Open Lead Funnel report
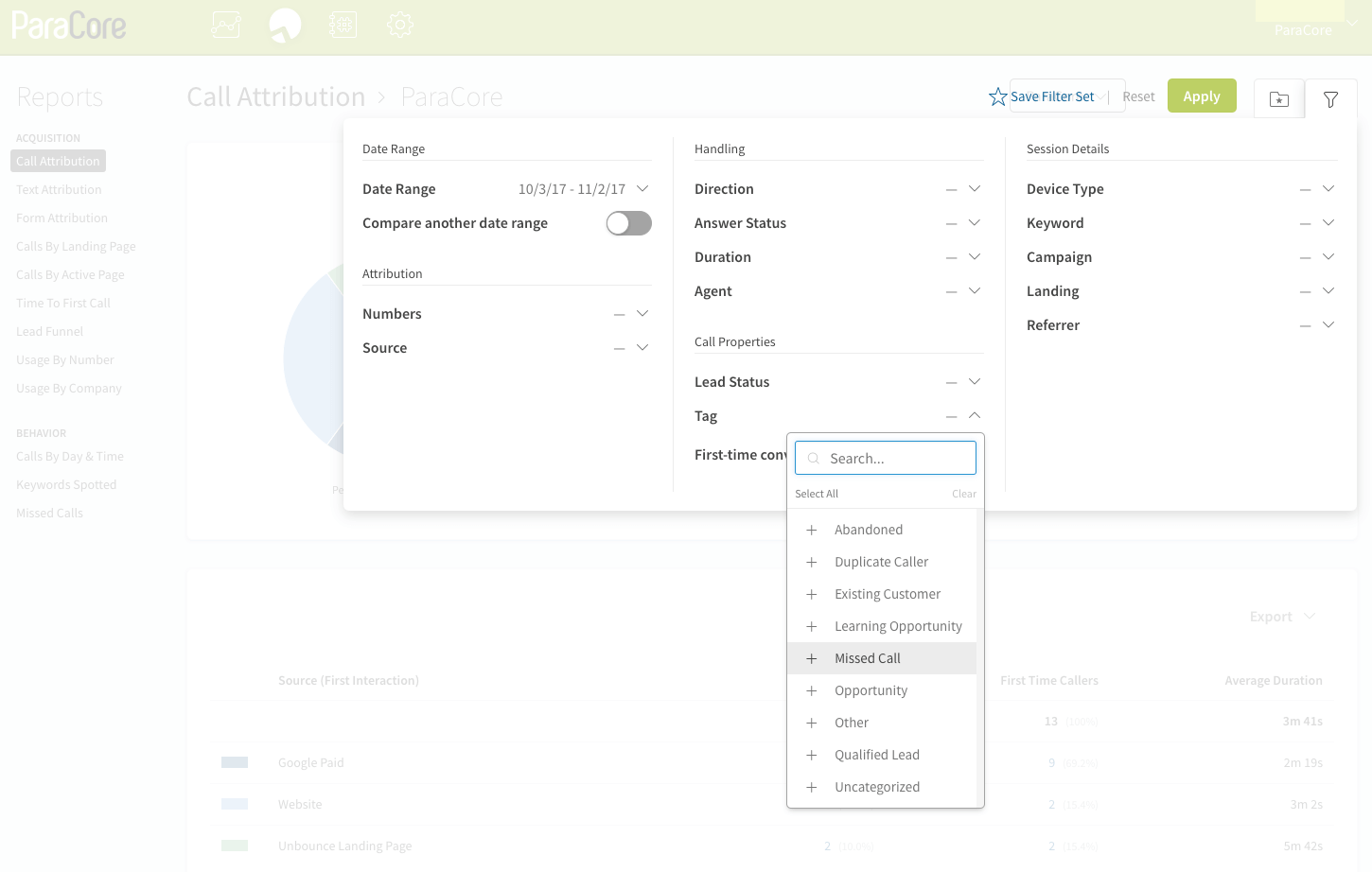Image resolution: width=1372 pixels, height=872 pixels. click(49, 331)
